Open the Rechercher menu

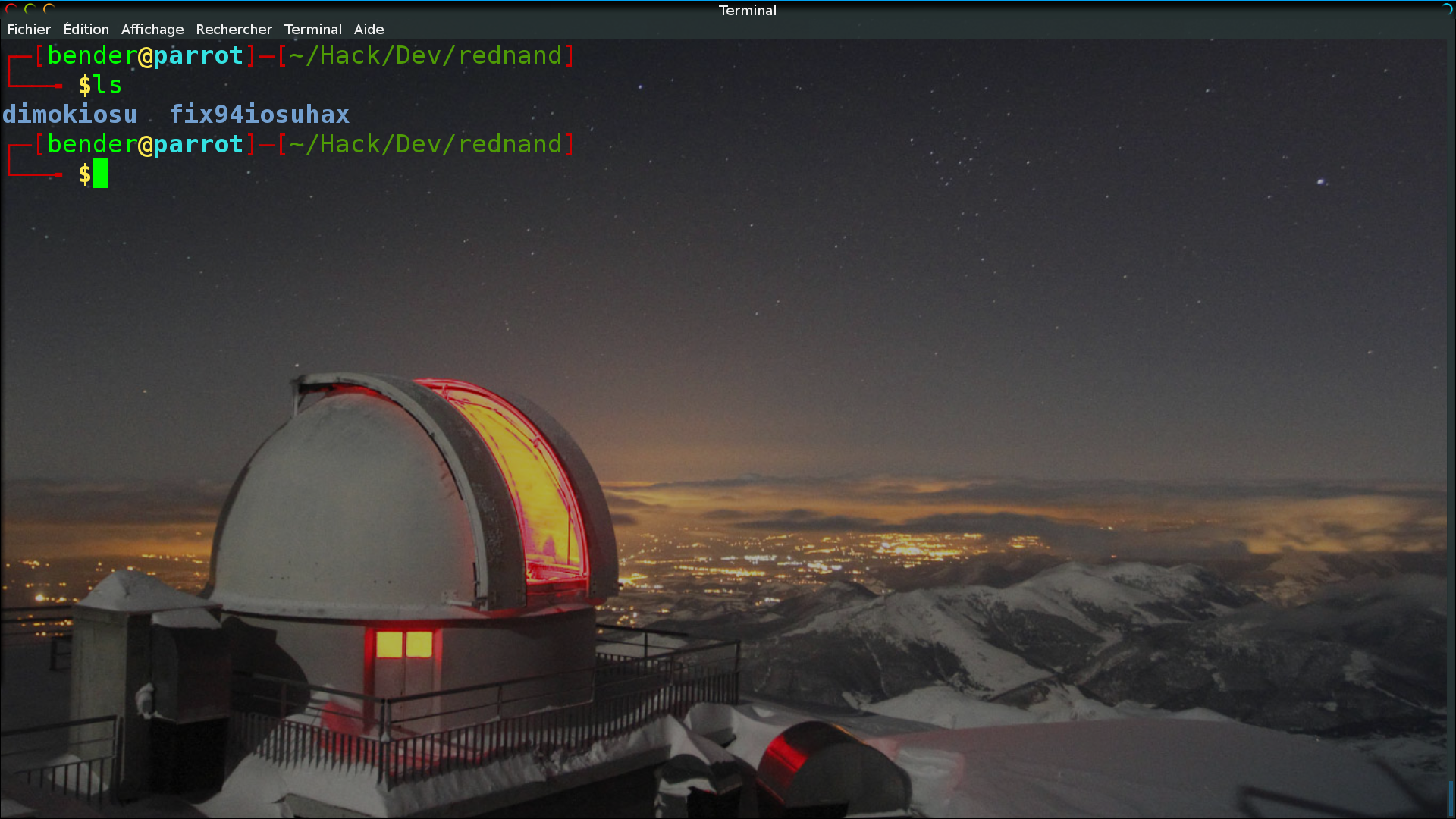click(x=234, y=30)
